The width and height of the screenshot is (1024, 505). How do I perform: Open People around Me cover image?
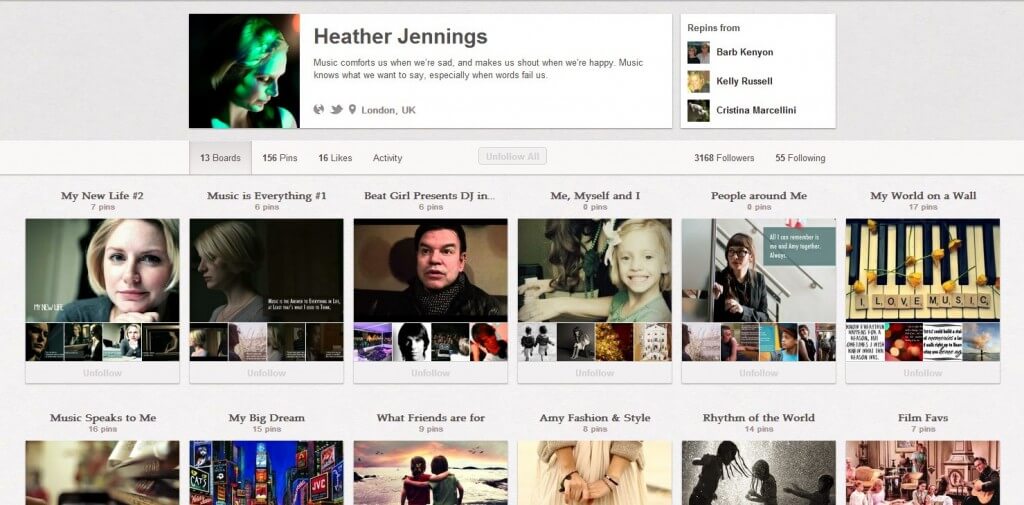click(759, 270)
